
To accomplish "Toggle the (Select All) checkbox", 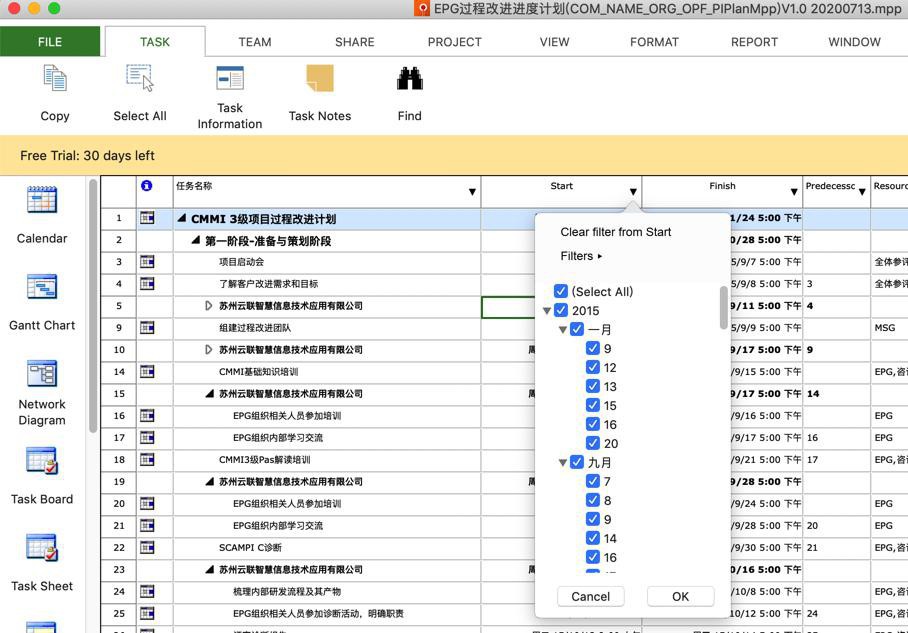I will point(561,291).
